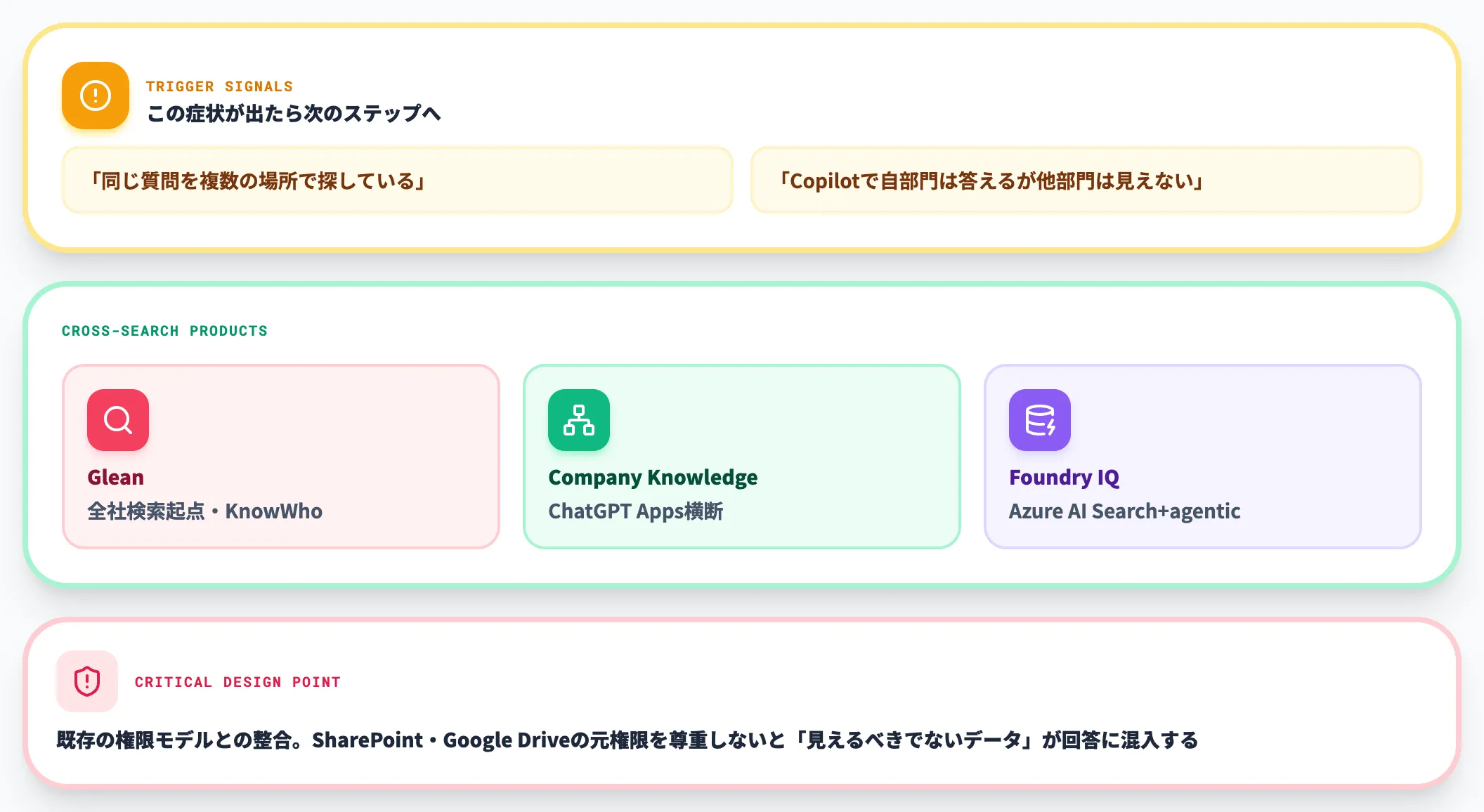Screen dimensions: 1484x812
Task: Click the Foundry IQ title
Action: [1064, 477]
